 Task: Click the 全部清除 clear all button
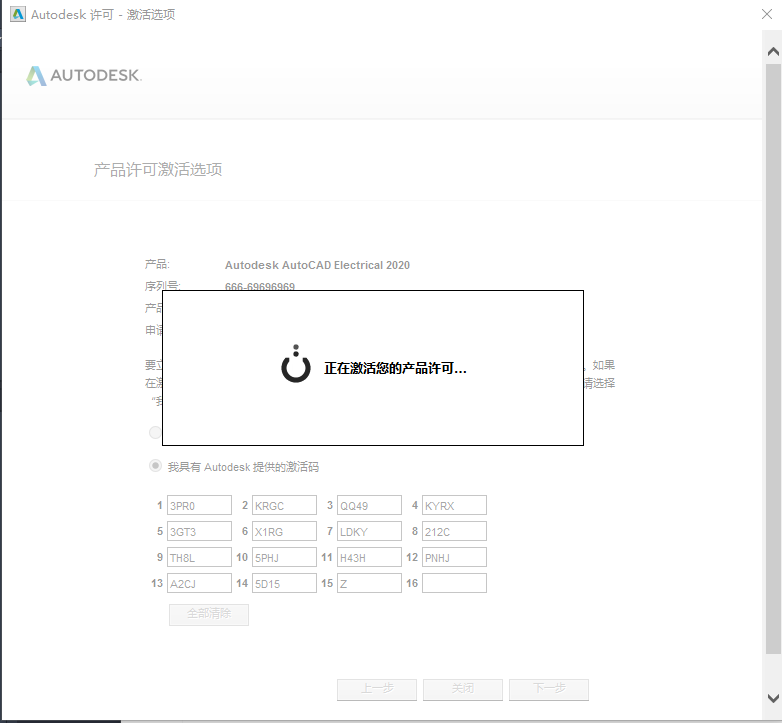click(209, 614)
